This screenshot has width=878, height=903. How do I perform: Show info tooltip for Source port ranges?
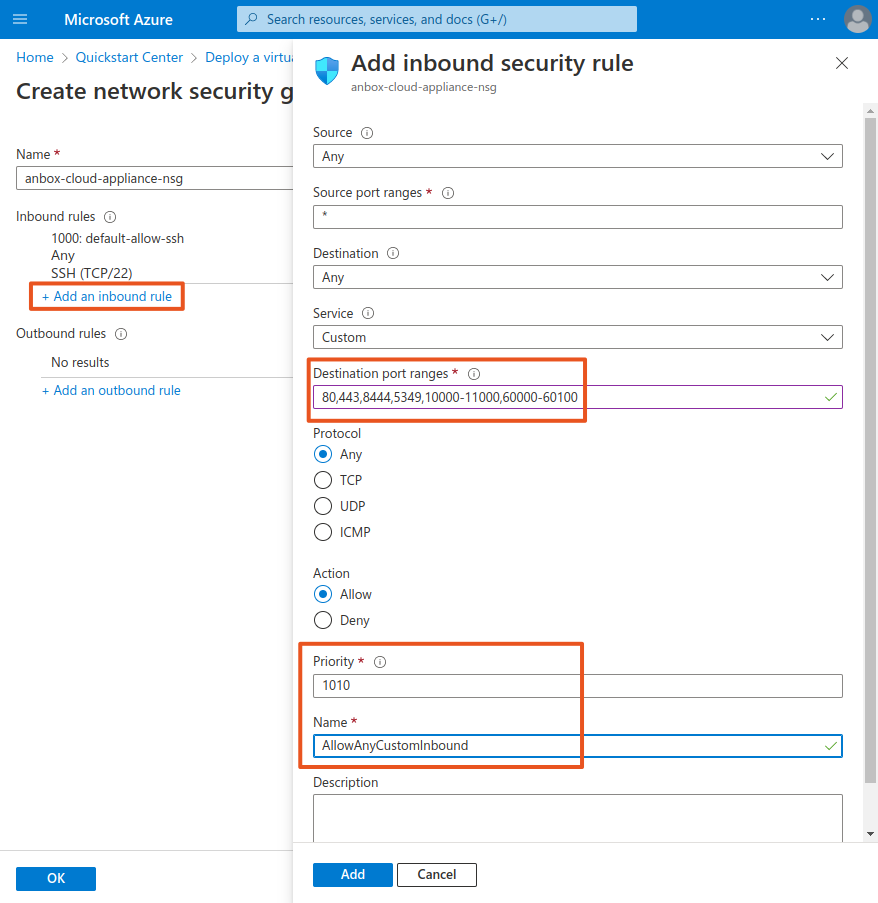pos(448,193)
